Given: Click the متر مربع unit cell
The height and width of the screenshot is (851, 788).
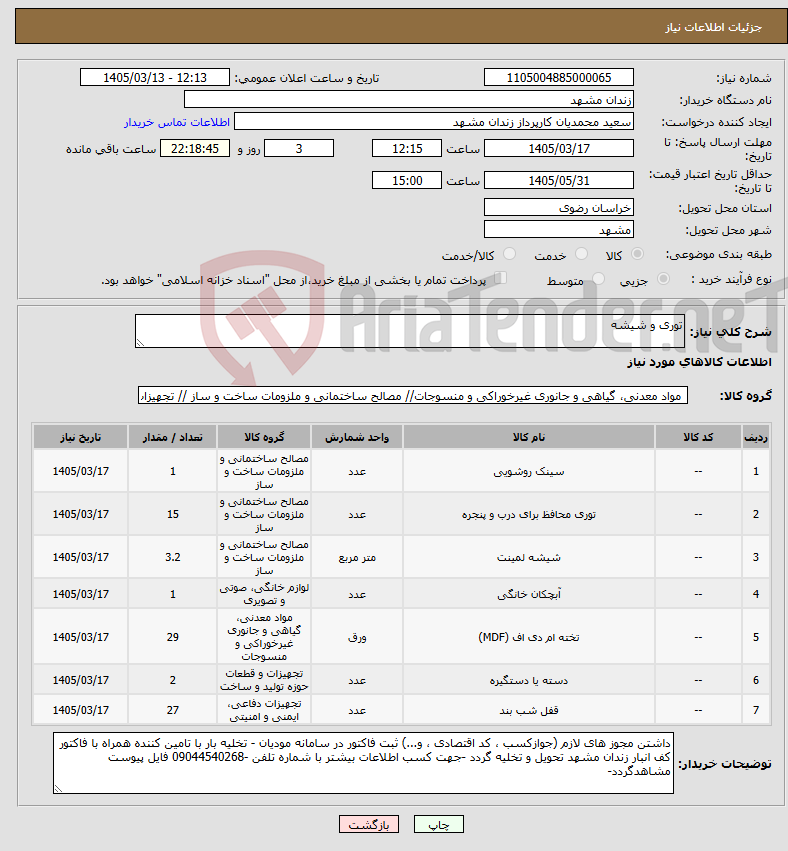Looking at the screenshot, I should pos(357,557).
